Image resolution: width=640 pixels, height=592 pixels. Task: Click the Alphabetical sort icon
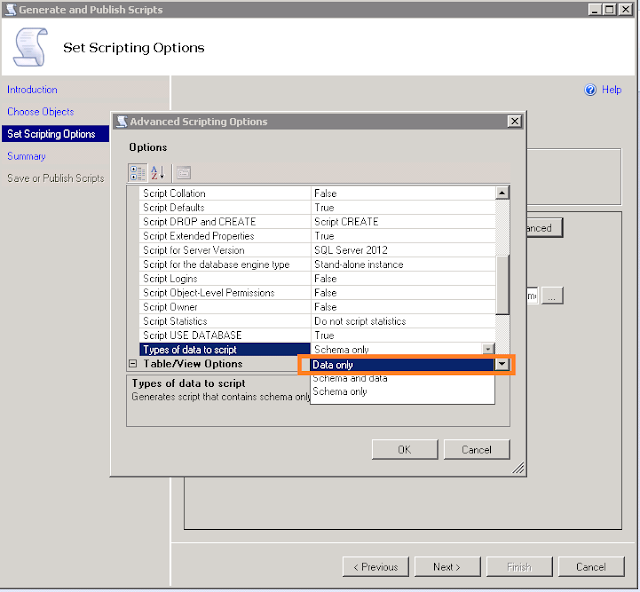158,173
